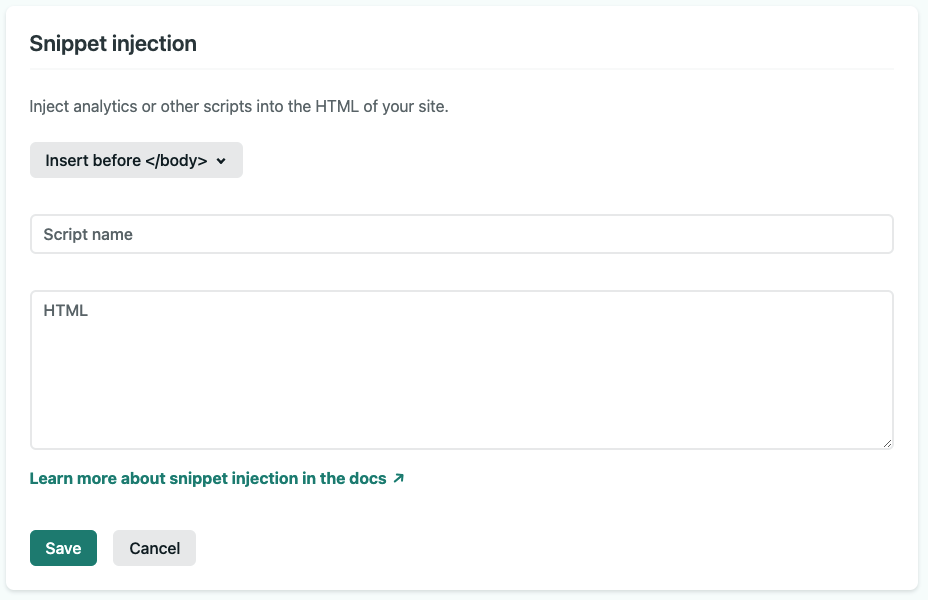Image resolution: width=928 pixels, height=600 pixels.
Task: Open the snippet injection docs link
Action: 208,479
